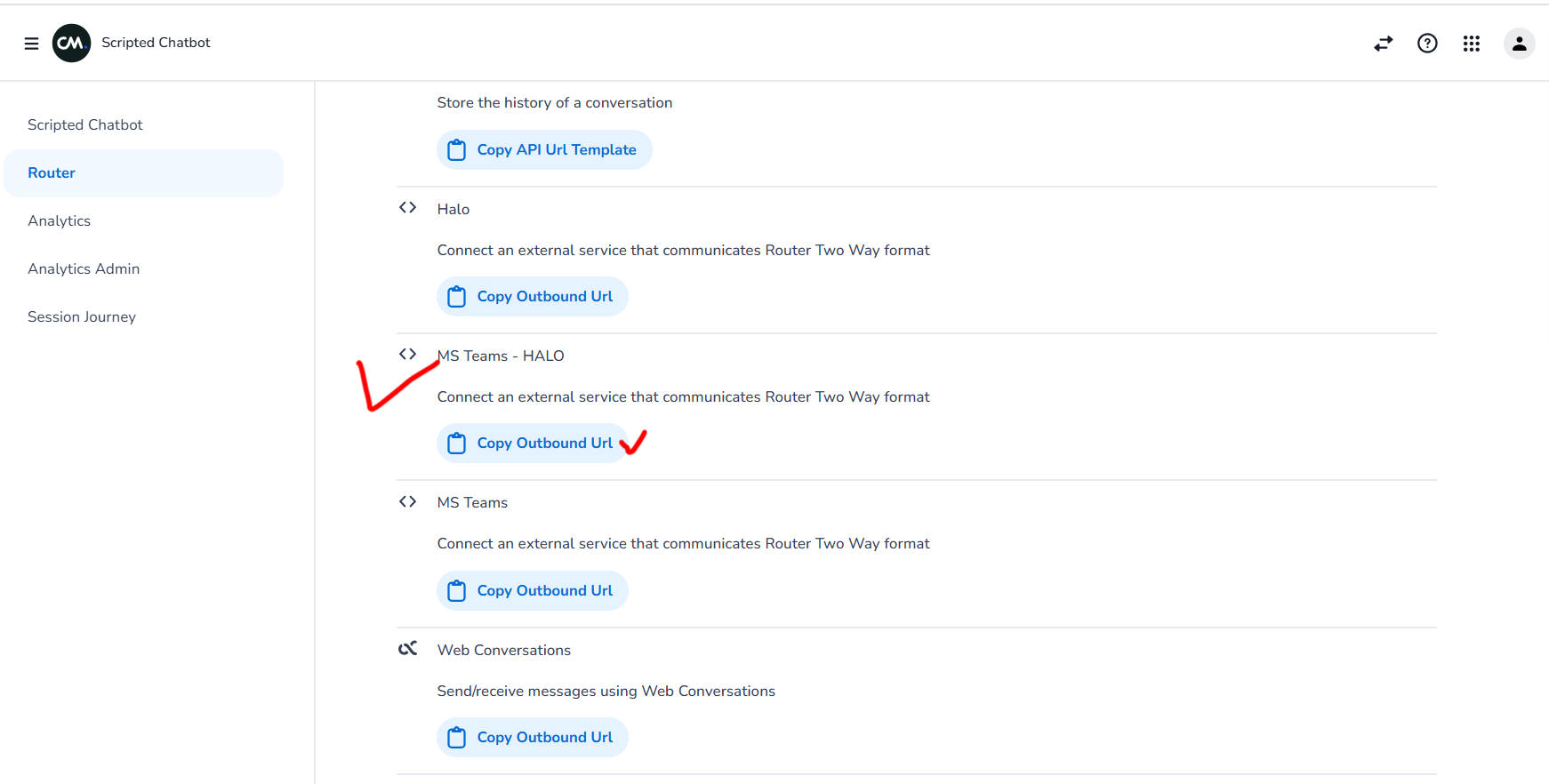This screenshot has height=784, width=1549.
Task: Click the MS Teams integration title
Action: [x=472, y=503]
